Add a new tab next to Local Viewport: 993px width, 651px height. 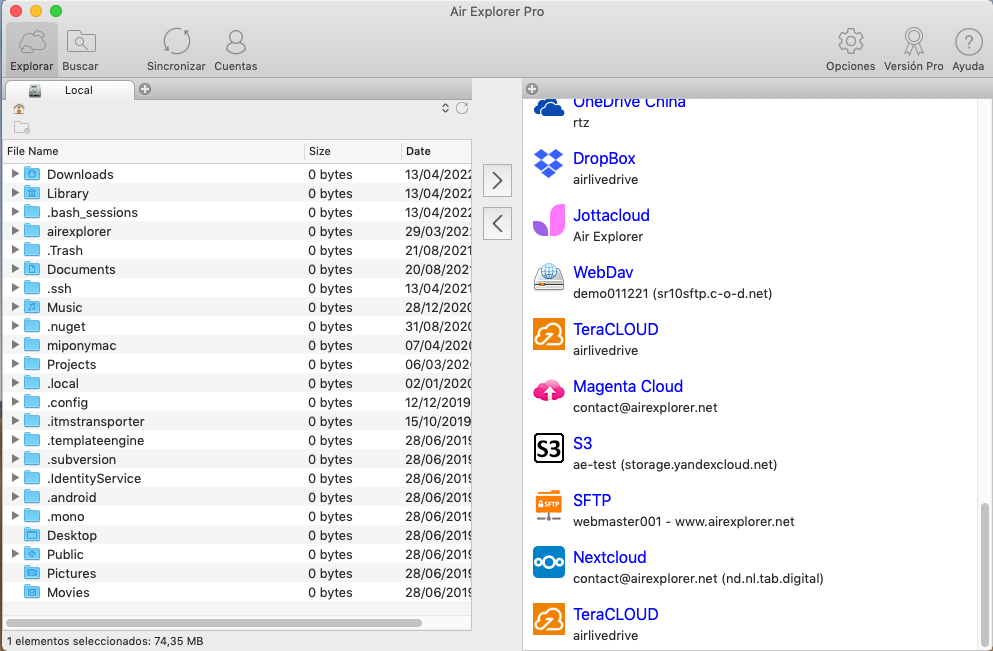pos(145,89)
